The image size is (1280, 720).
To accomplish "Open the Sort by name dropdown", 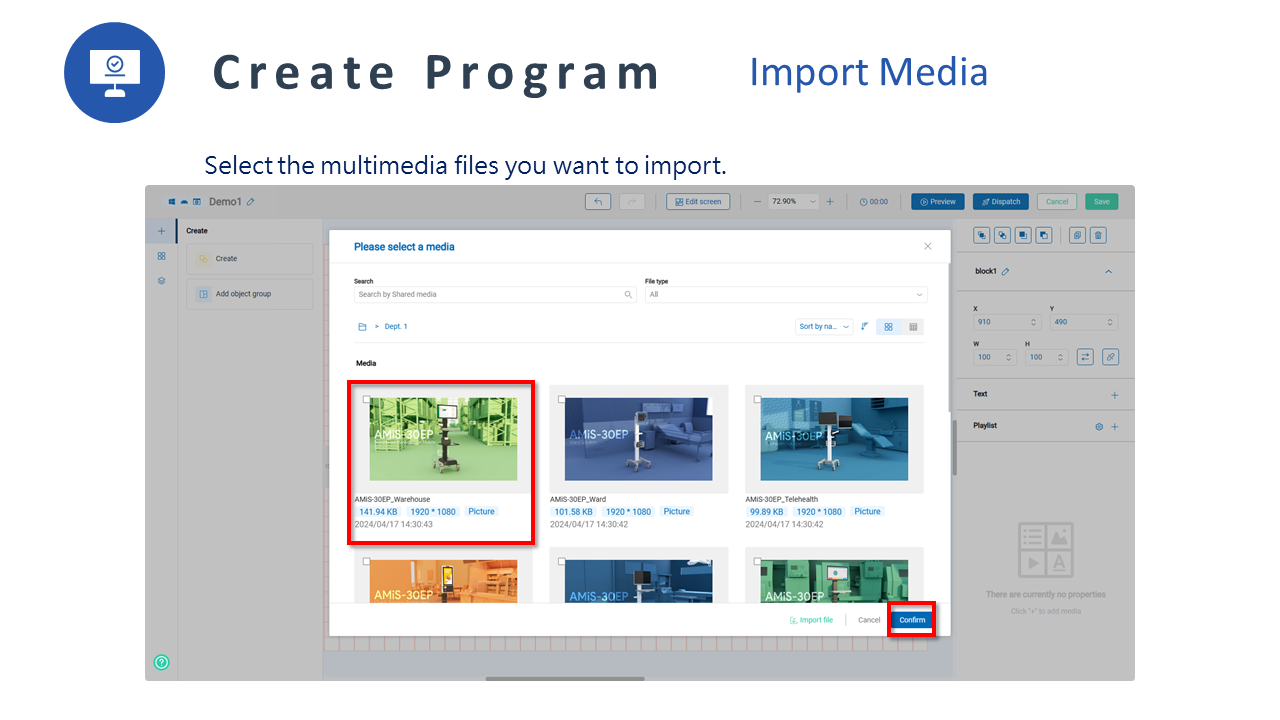I will pyautogui.click(x=824, y=327).
